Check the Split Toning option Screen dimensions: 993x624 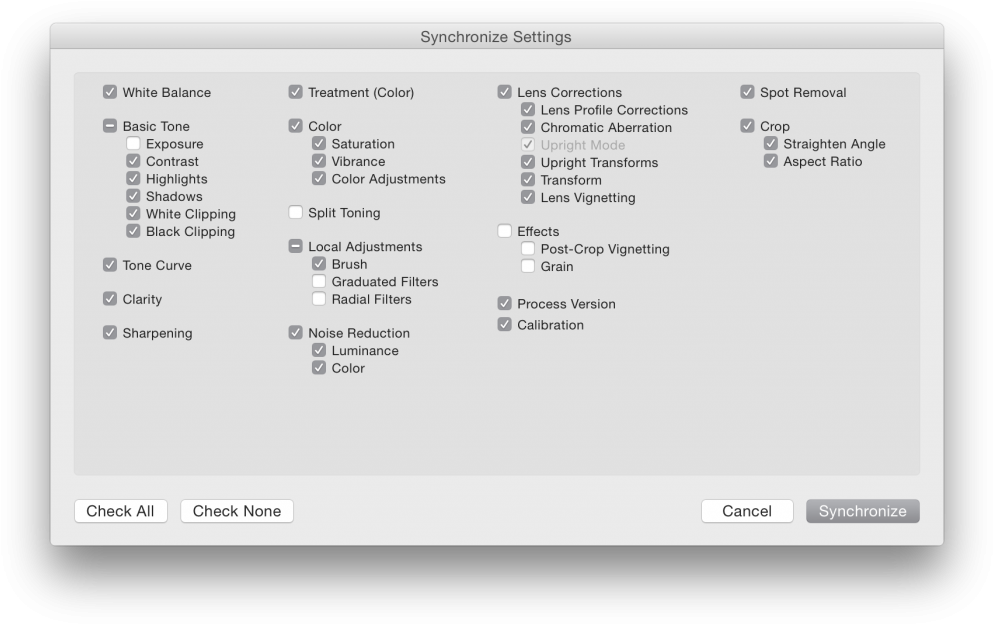(x=296, y=213)
